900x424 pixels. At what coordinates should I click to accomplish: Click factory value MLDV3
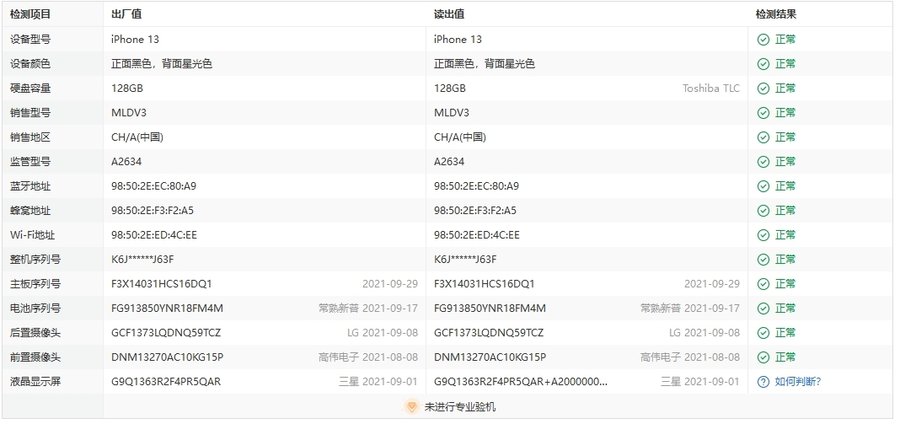tap(129, 113)
